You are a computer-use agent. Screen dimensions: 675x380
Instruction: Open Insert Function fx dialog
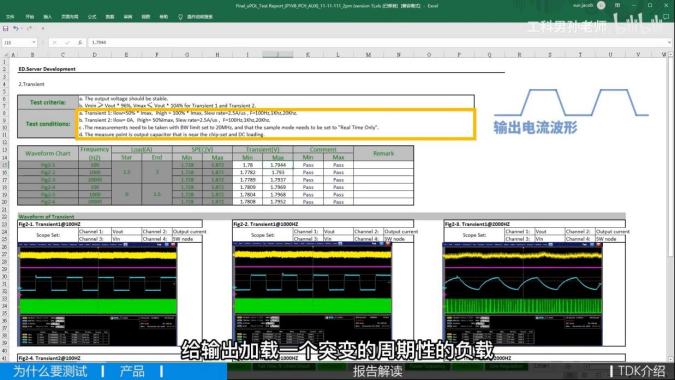(80, 42)
